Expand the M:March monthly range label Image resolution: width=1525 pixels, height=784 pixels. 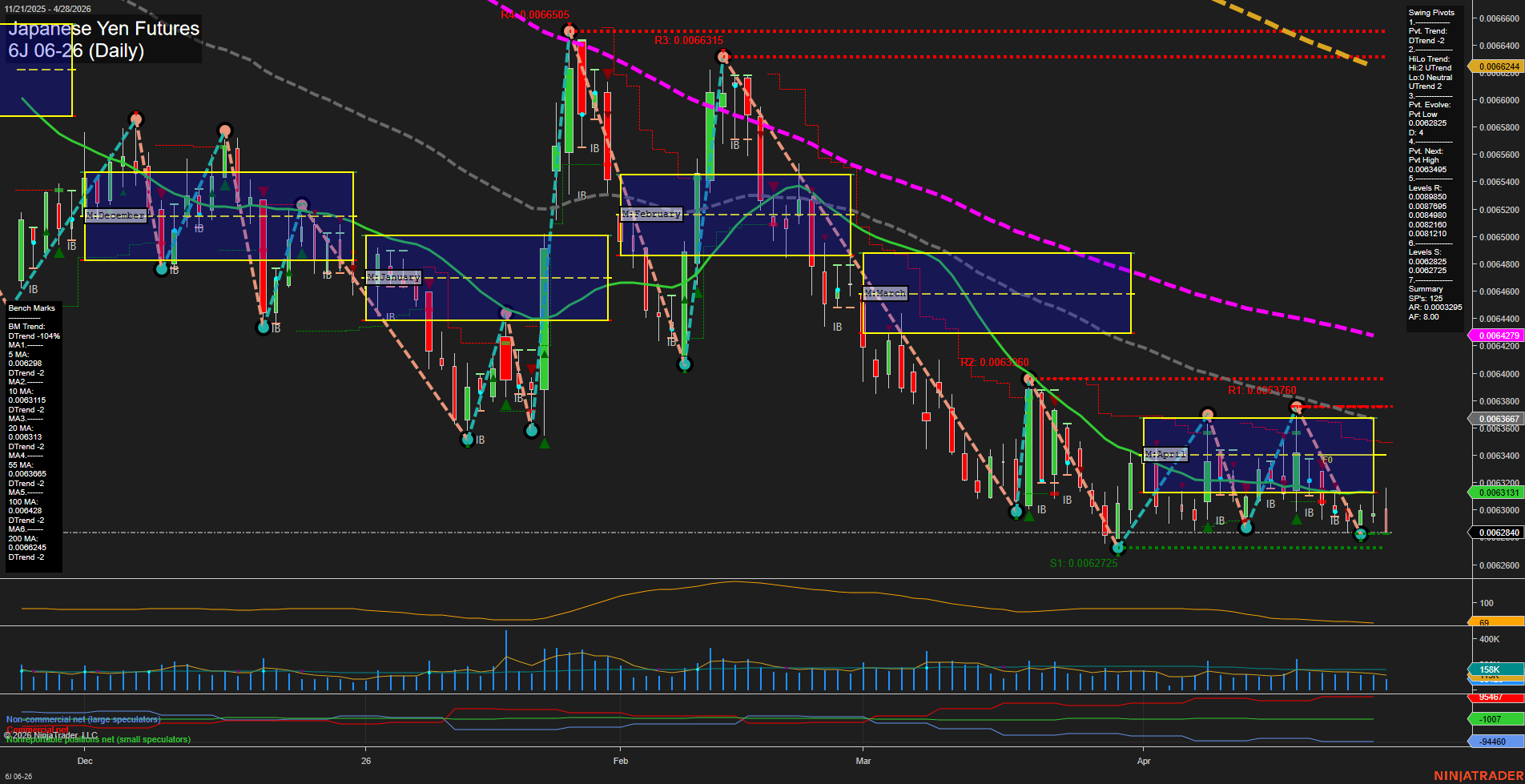click(884, 293)
